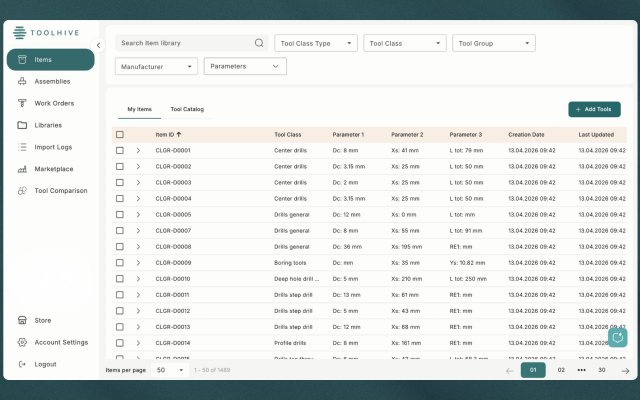Click the Account Settings gear icon
Screen dimensions: 640x400
point(22,342)
